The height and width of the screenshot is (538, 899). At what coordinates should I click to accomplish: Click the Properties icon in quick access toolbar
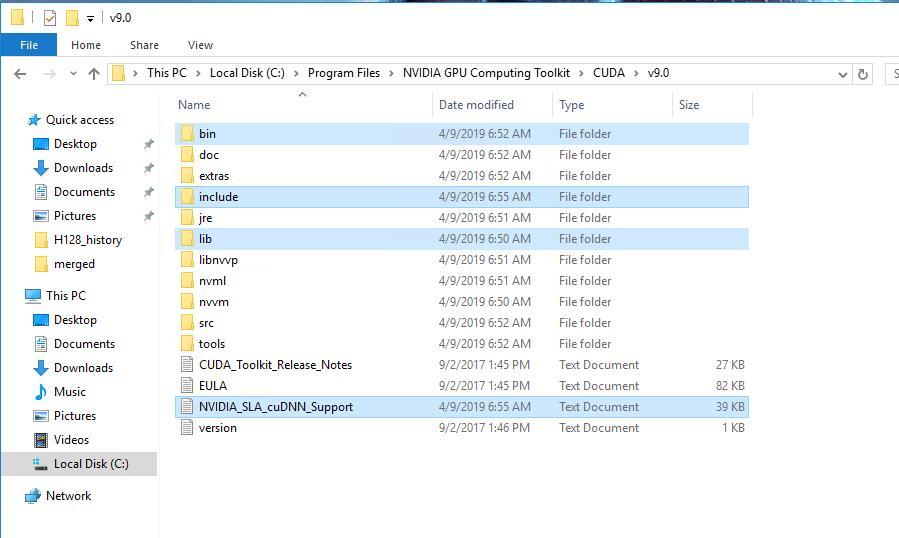pyautogui.click(x=50, y=18)
